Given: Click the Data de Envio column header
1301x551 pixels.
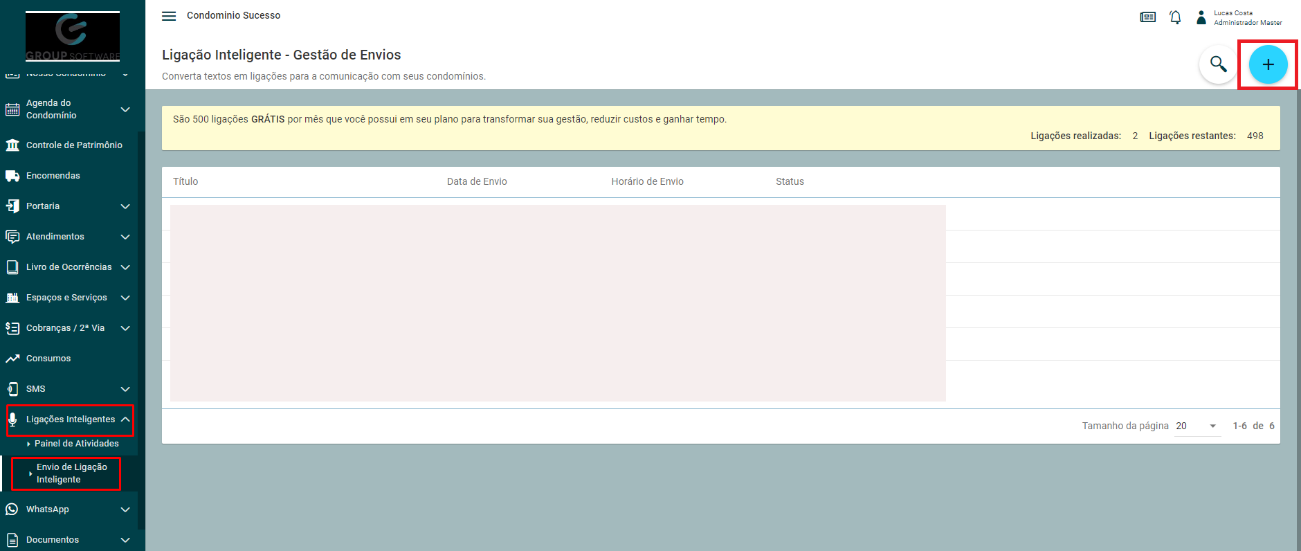Looking at the screenshot, I should [477, 182].
